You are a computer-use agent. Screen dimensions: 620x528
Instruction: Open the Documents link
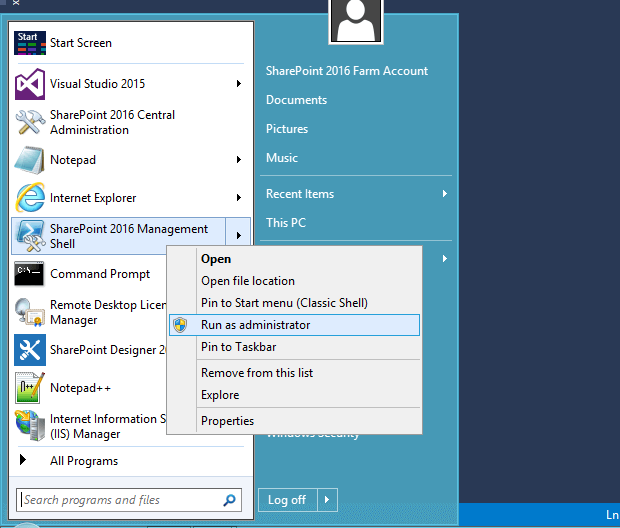tap(297, 100)
